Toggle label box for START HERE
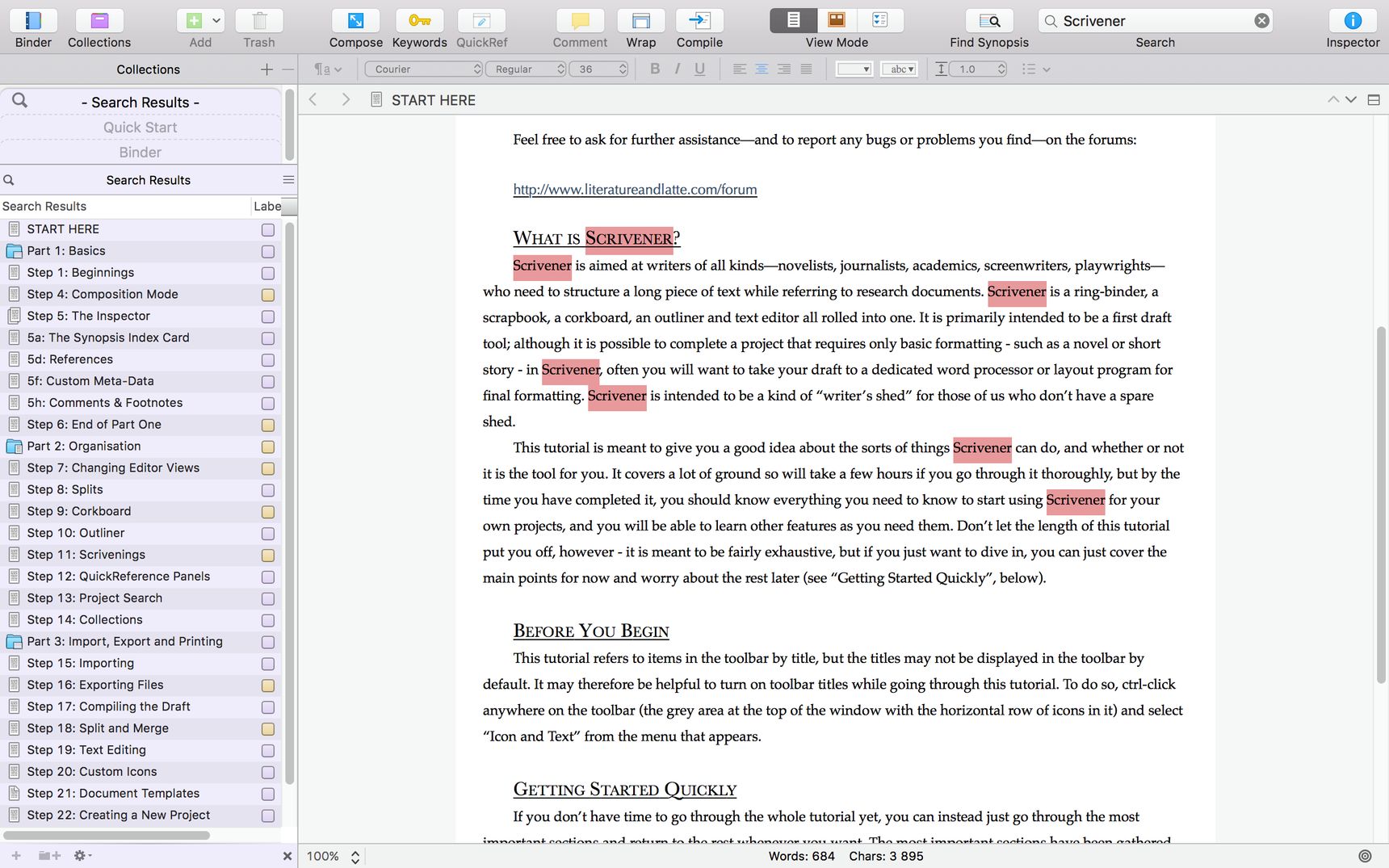Image resolution: width=1389 pixels, height=868 pixels. click(268, 230)
